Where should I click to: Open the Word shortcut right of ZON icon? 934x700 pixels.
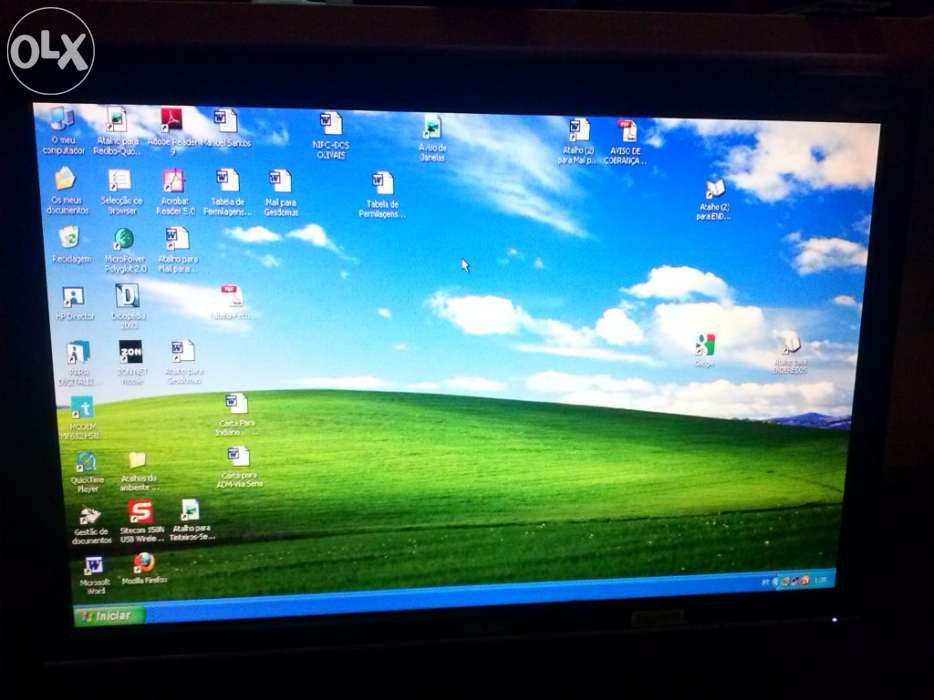pyautogui.click(x=183, y=362)
